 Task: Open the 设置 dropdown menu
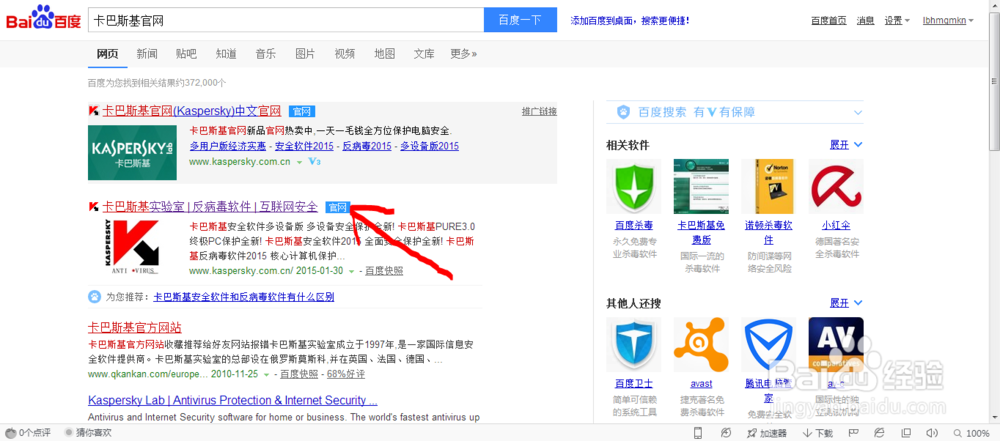tap(897, 20)
